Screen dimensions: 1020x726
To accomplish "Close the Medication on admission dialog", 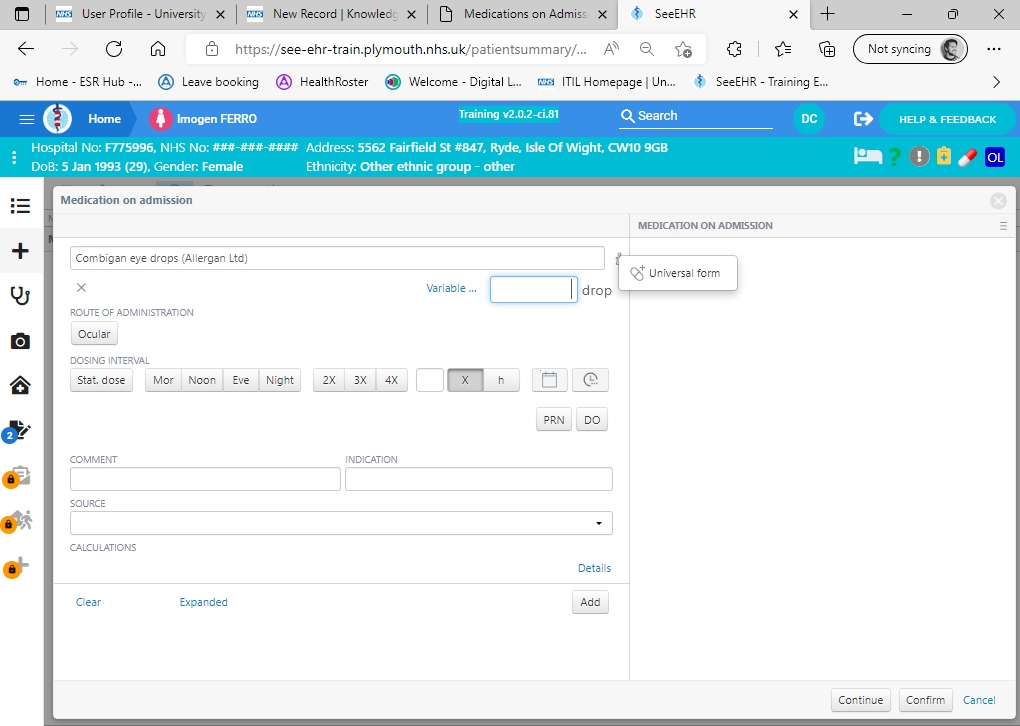I will point(999,201).
